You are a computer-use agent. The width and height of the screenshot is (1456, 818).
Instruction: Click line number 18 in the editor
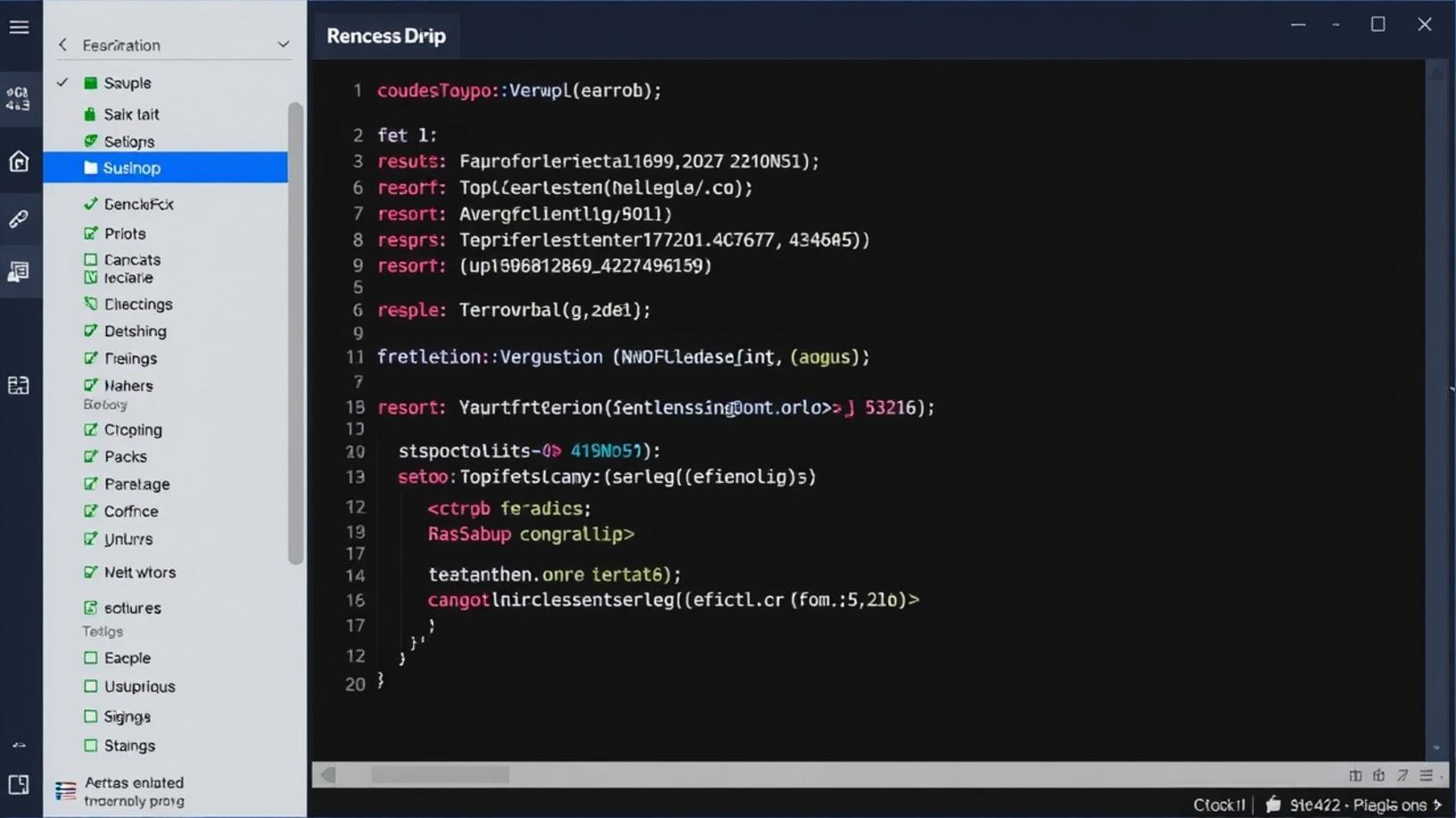355,407
